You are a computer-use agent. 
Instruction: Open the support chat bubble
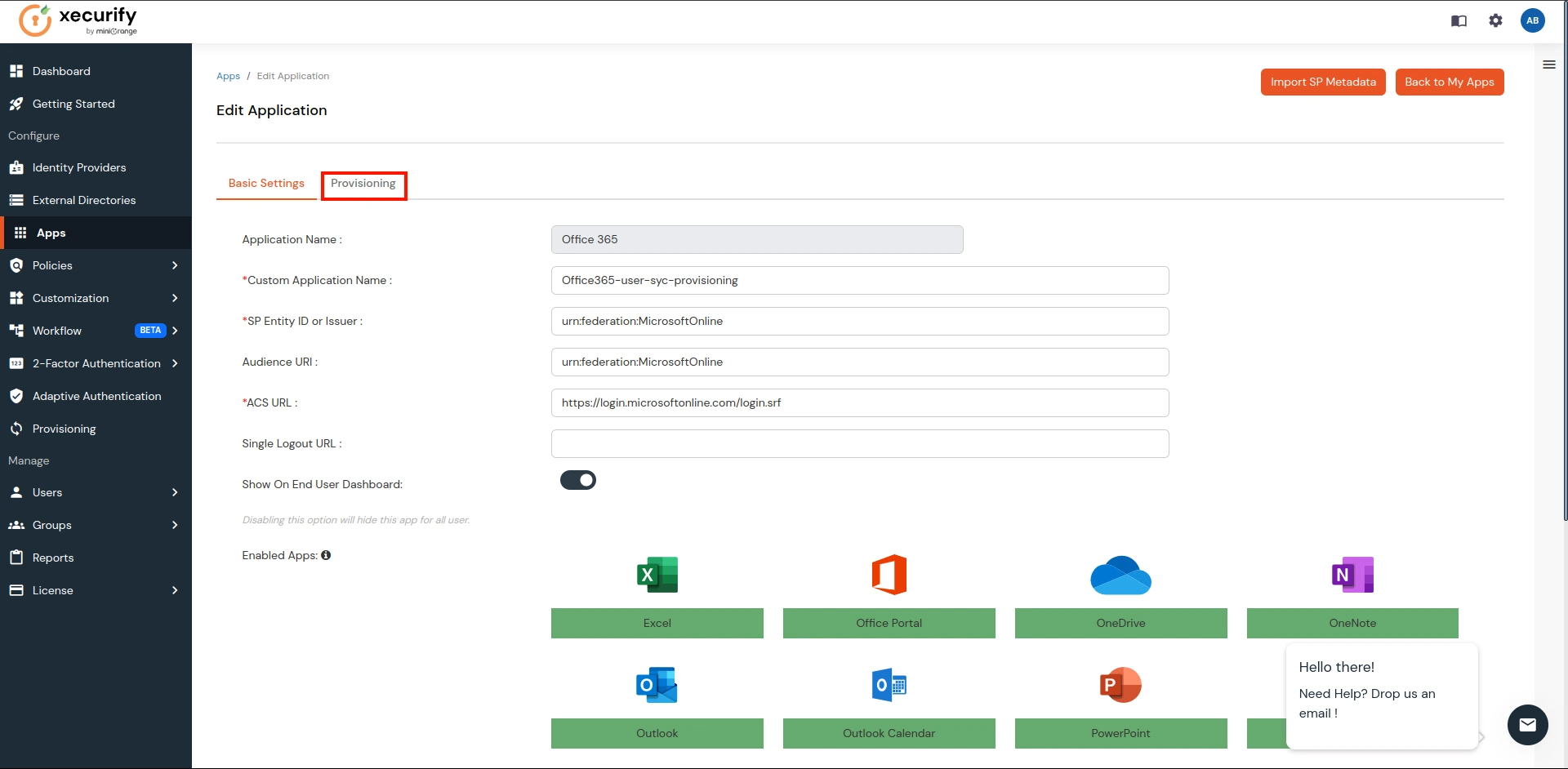pyautogui.click(x=1527, y=725)
